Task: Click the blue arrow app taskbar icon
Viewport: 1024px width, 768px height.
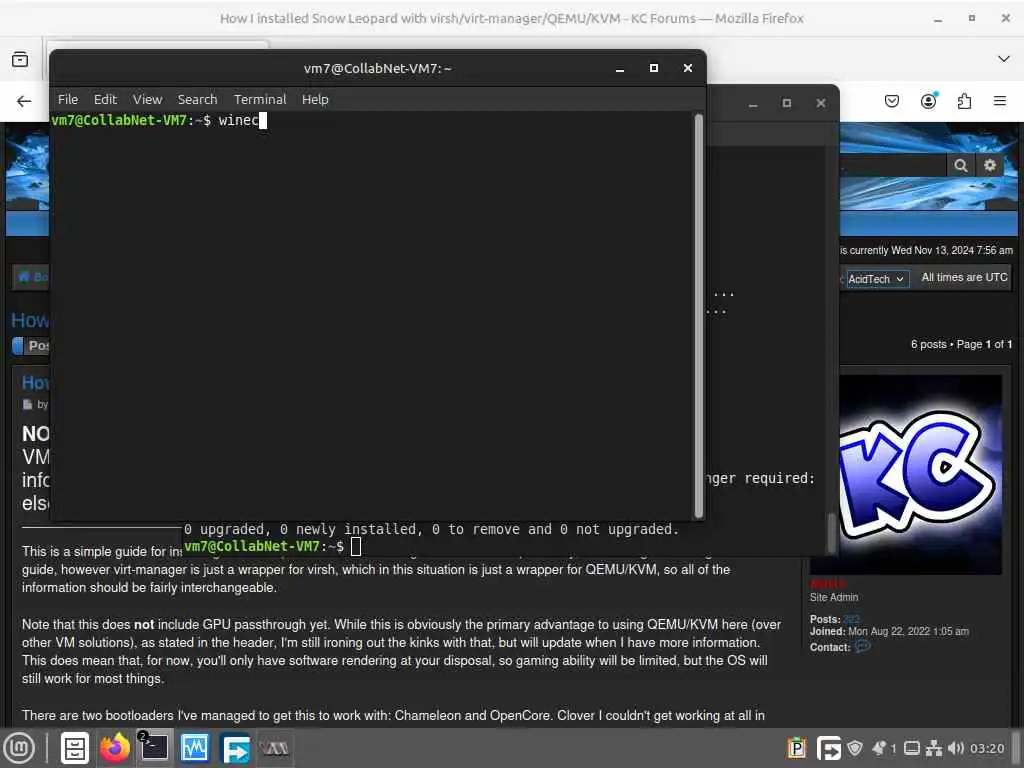Action: tap(235, 749)
